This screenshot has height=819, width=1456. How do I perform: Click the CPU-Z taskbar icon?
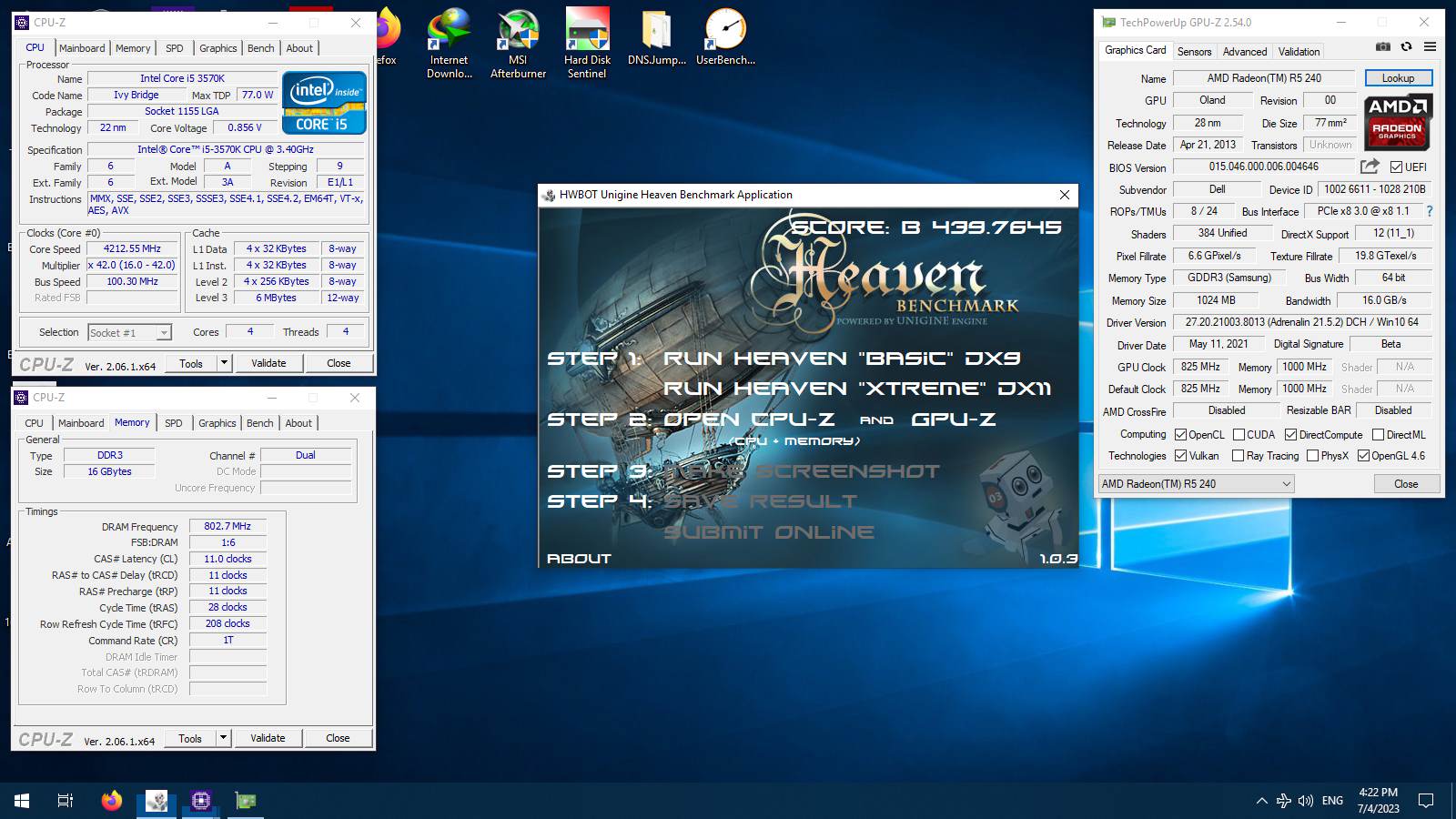pos(201,801)
